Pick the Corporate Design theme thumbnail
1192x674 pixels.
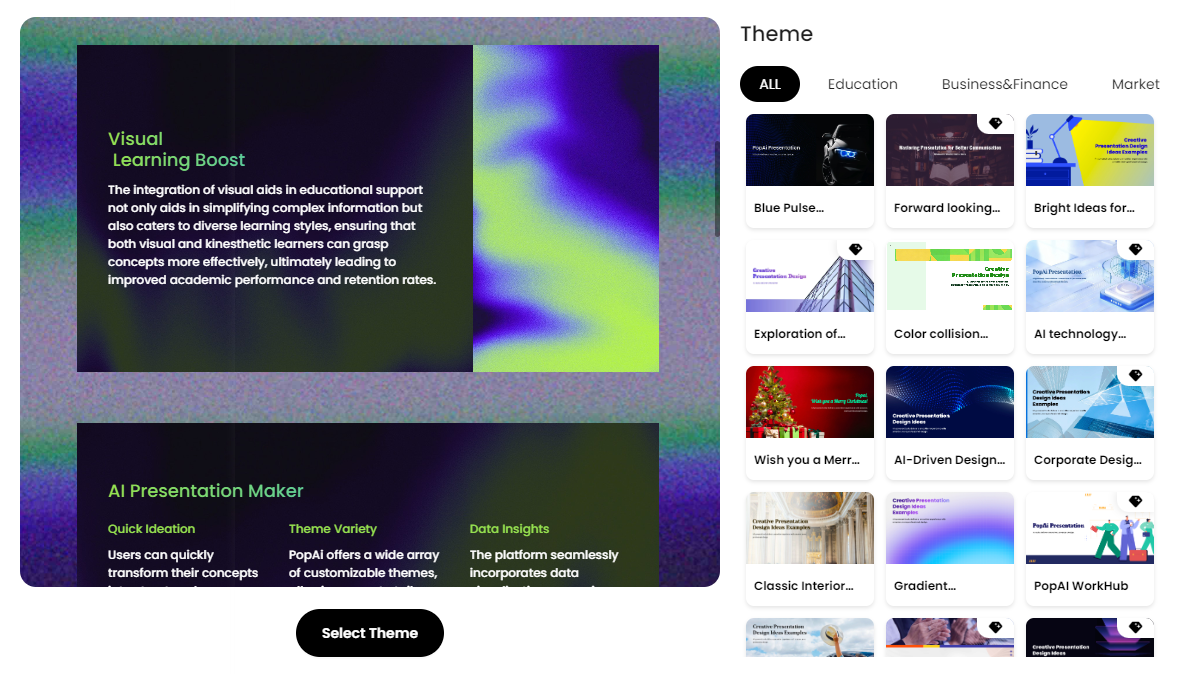point(1089,402)
